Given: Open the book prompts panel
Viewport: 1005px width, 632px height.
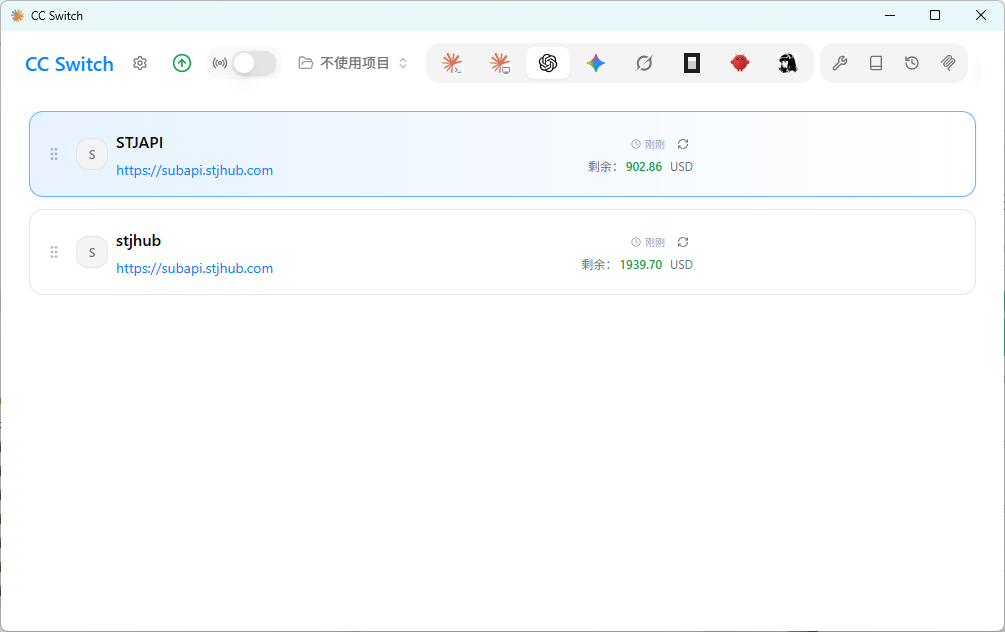Looking at the screenshot, I should pyautogui.click(x=876, y=63).
